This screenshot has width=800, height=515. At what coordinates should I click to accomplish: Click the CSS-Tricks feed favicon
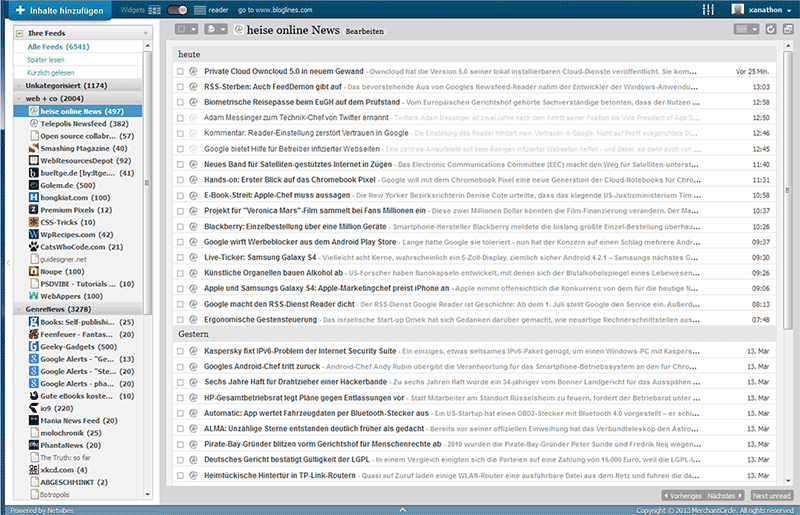click(34, 222)
